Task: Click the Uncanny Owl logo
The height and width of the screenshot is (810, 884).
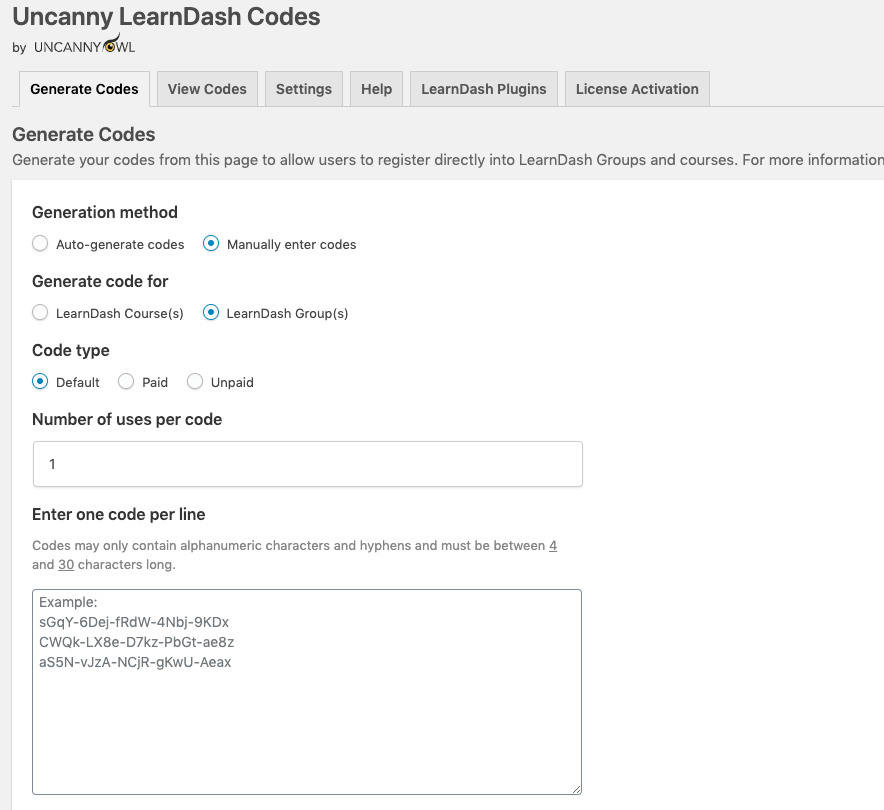Action: coord(84,46)
